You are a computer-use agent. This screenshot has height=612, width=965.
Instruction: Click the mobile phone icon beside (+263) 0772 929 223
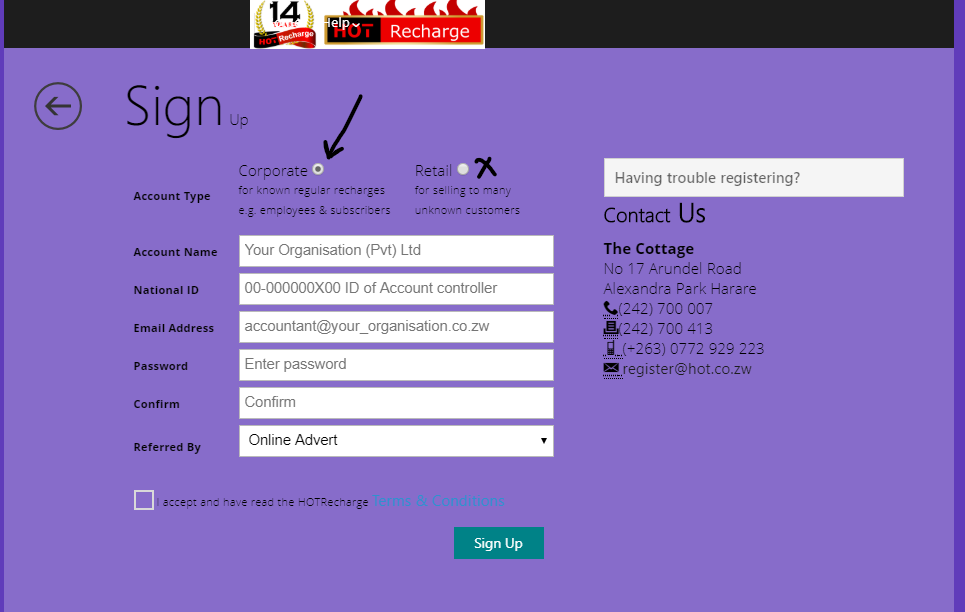(x=611, y=348)
